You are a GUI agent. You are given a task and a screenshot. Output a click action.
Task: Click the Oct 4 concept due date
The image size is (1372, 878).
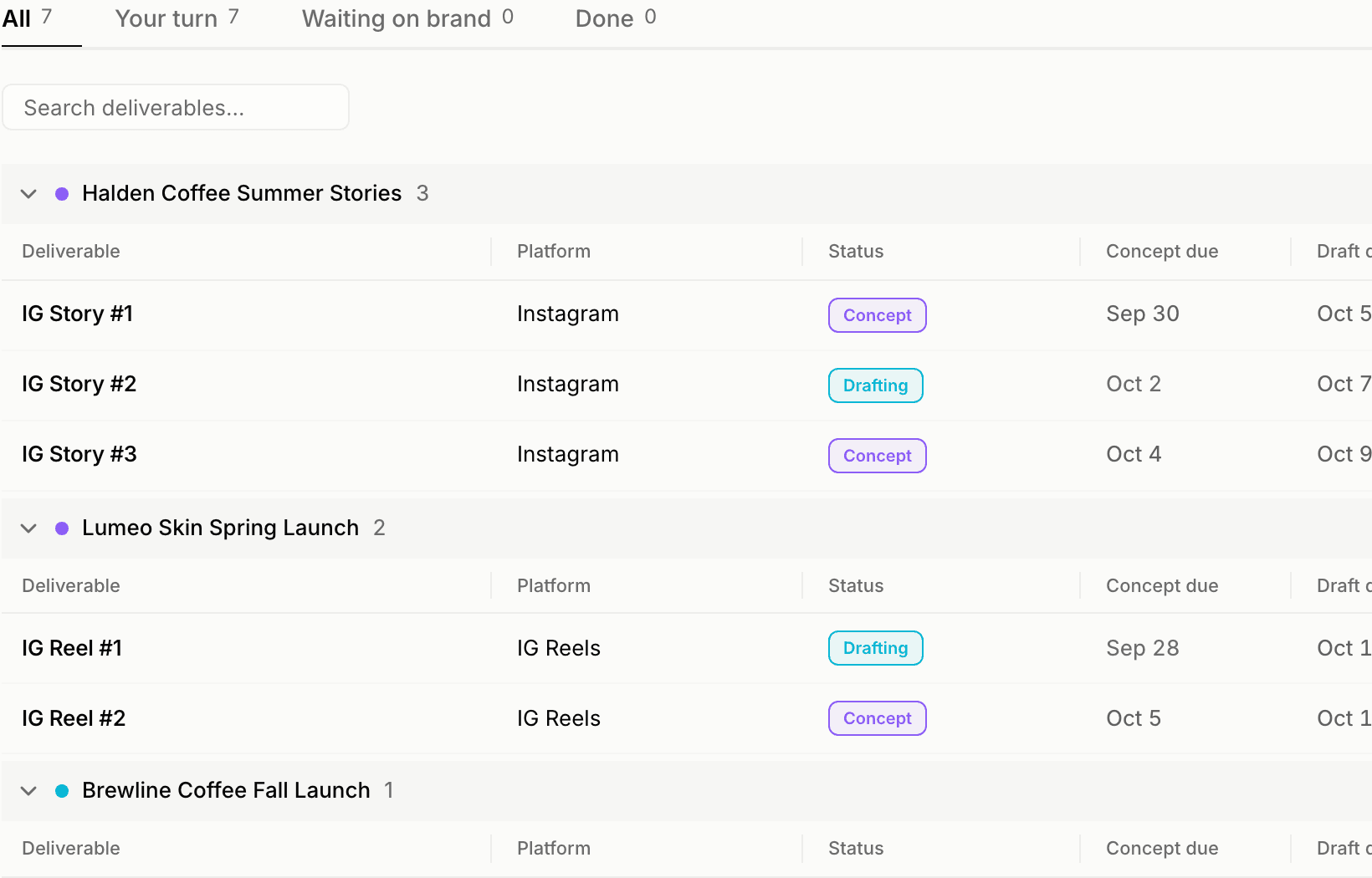pyautogui.click(x=1134, y=454)
